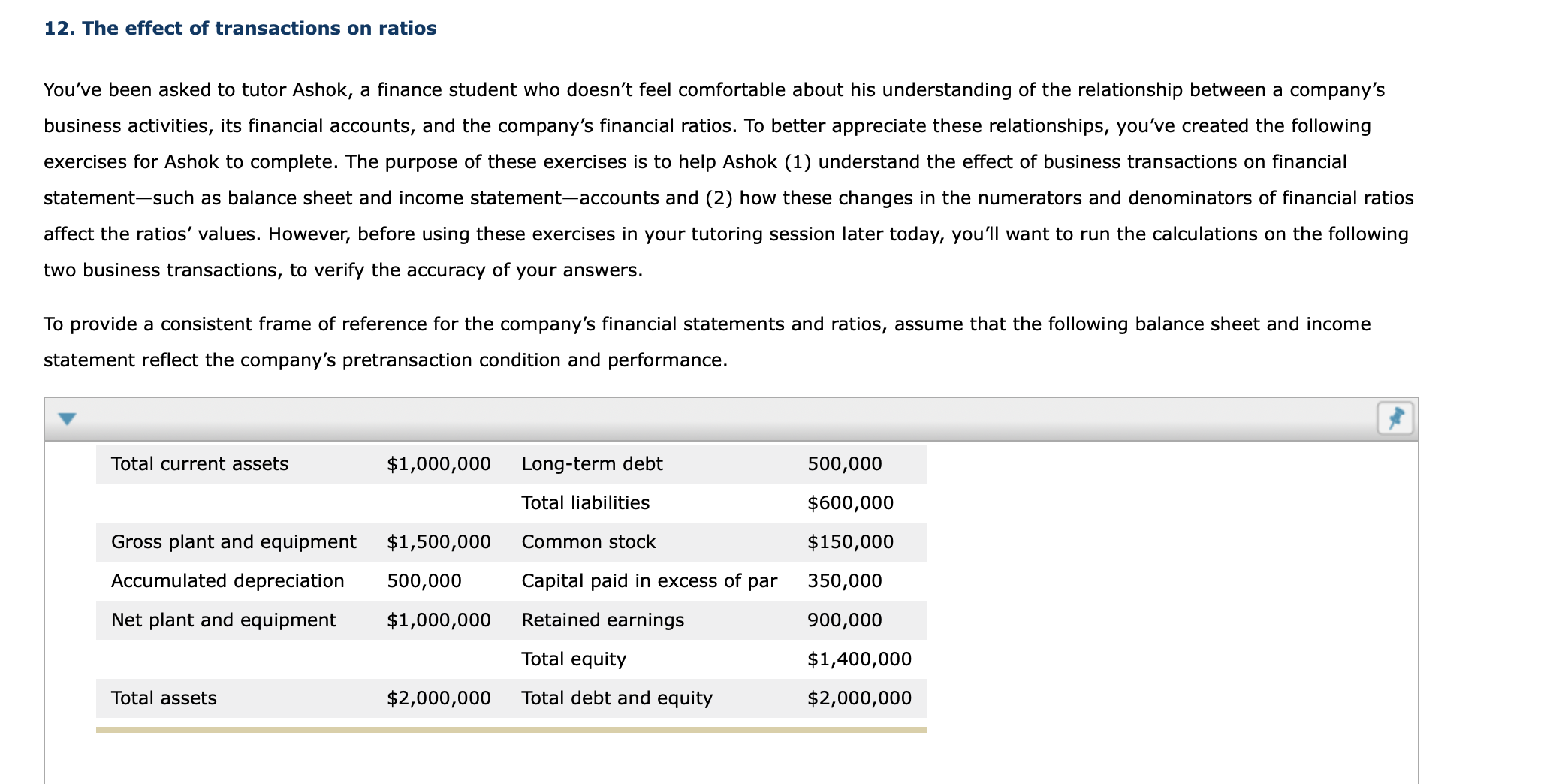
Task: Click the introductory paragraph about Ashok
Action: pos(728,180)
